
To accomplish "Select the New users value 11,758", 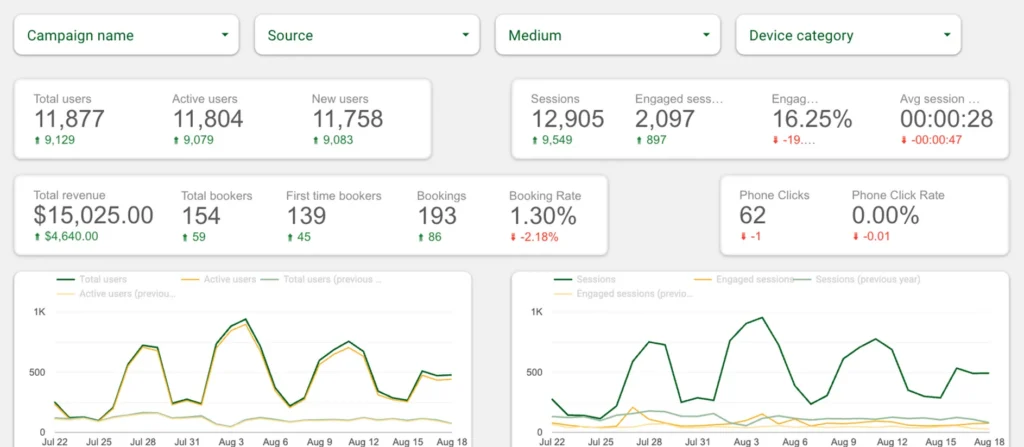I will click(347, 119).
